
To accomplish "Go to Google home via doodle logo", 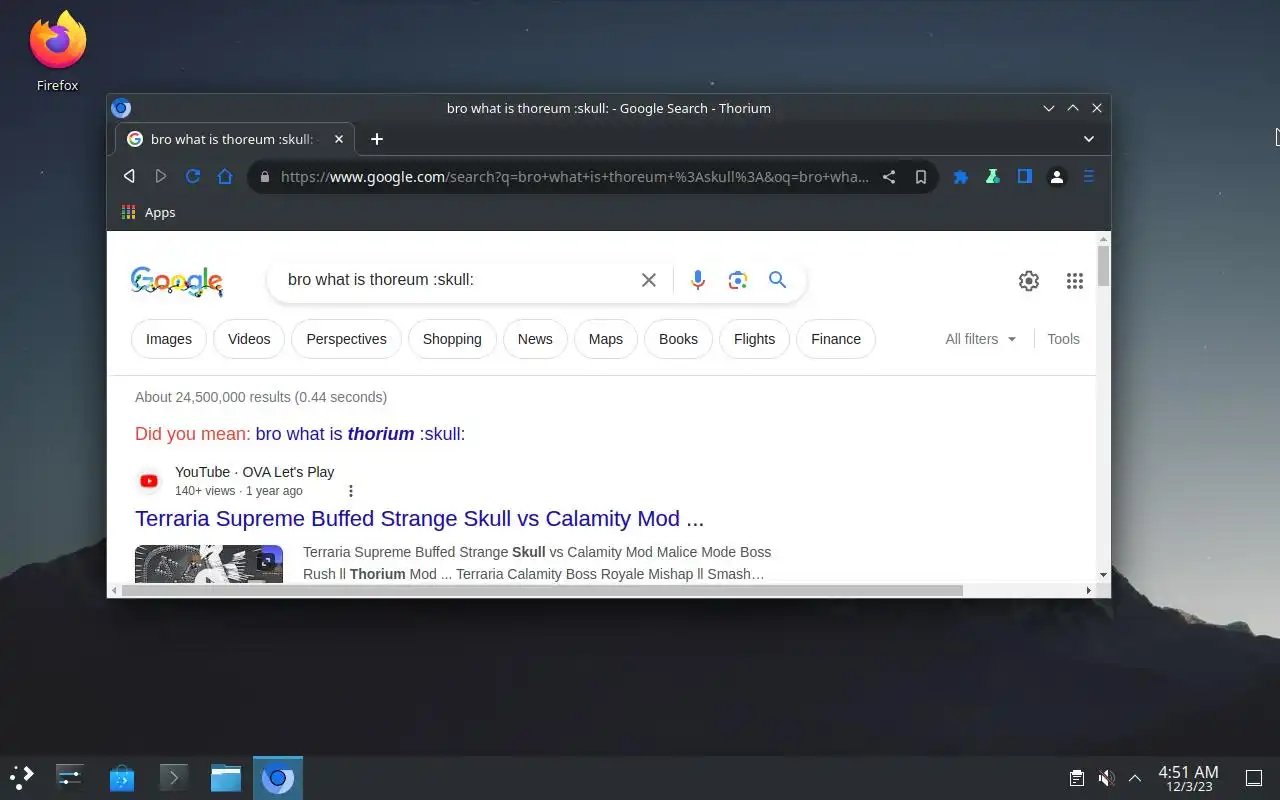I will [x=177, y=282].
